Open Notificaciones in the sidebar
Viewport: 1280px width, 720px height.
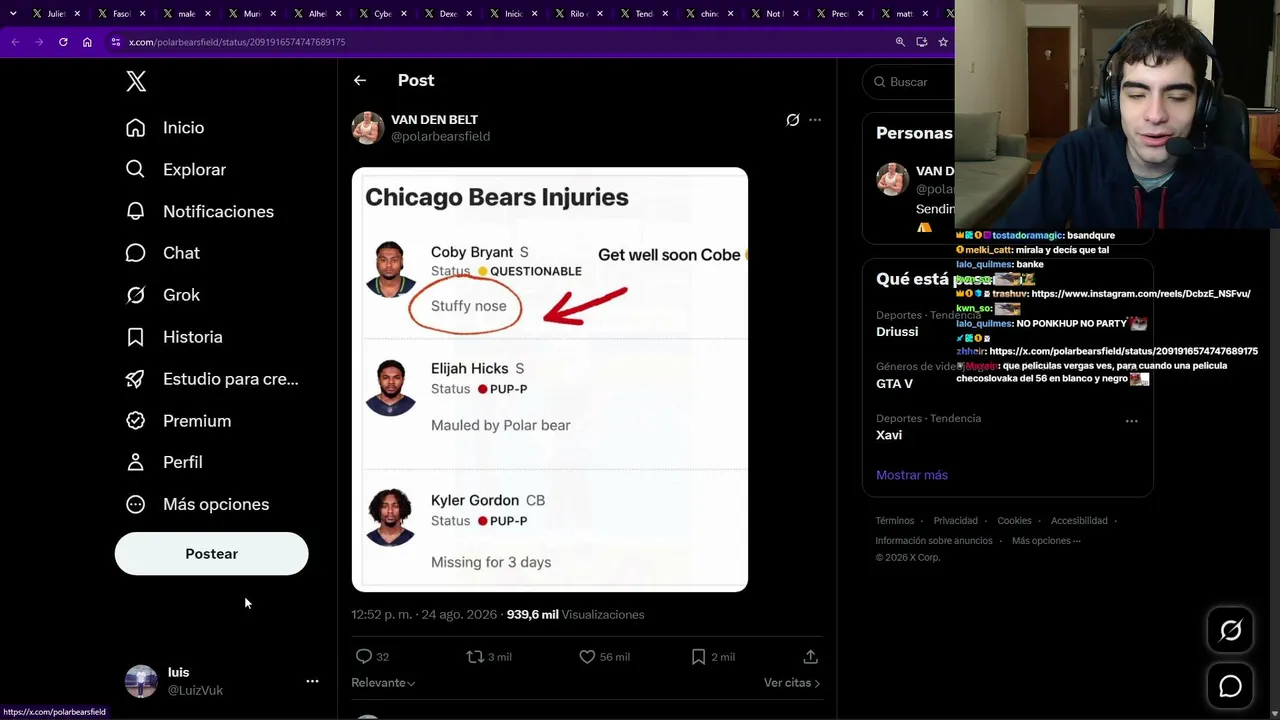click(200, 212)
